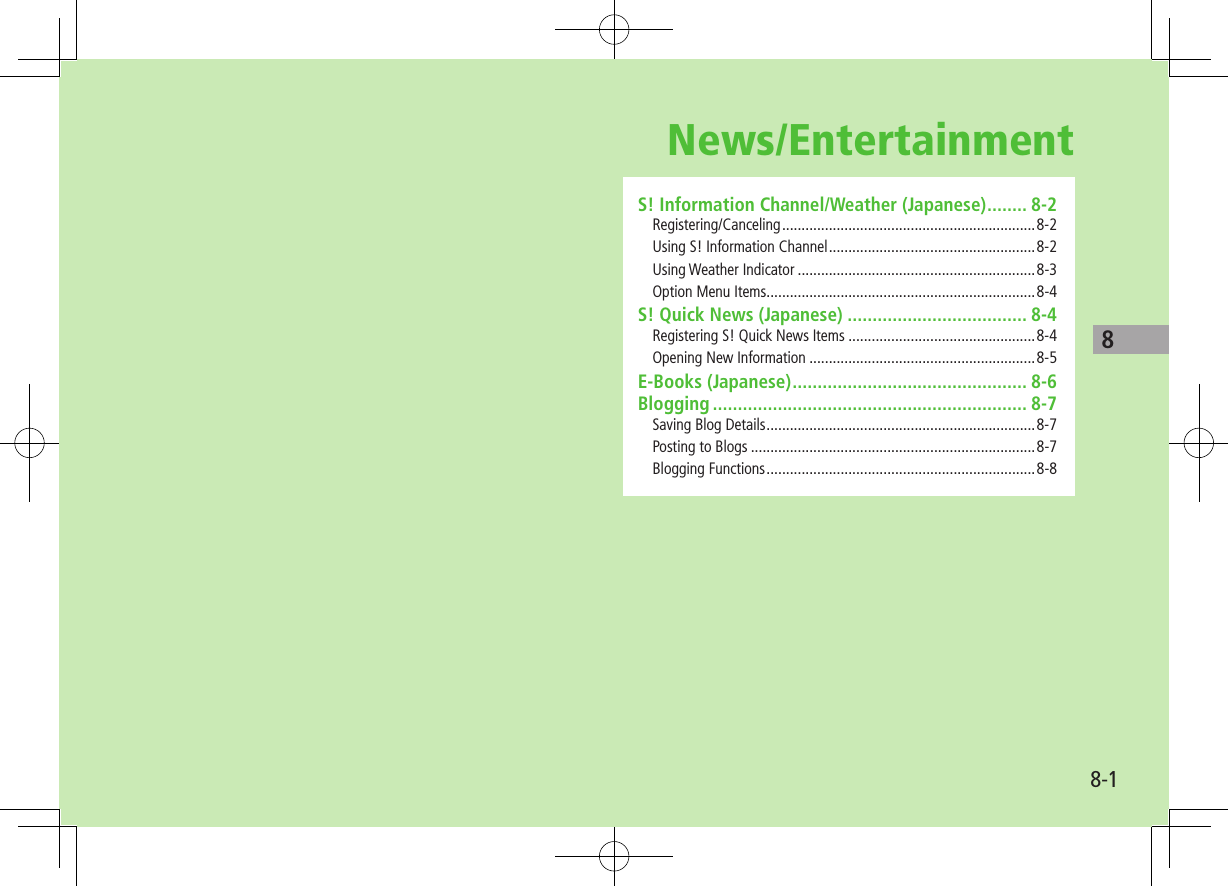The width and height of the screenshot is (1228, 886).
Task: Open the 'S! Quick News (Japanese)' section heading
Action: coord(847,314)
